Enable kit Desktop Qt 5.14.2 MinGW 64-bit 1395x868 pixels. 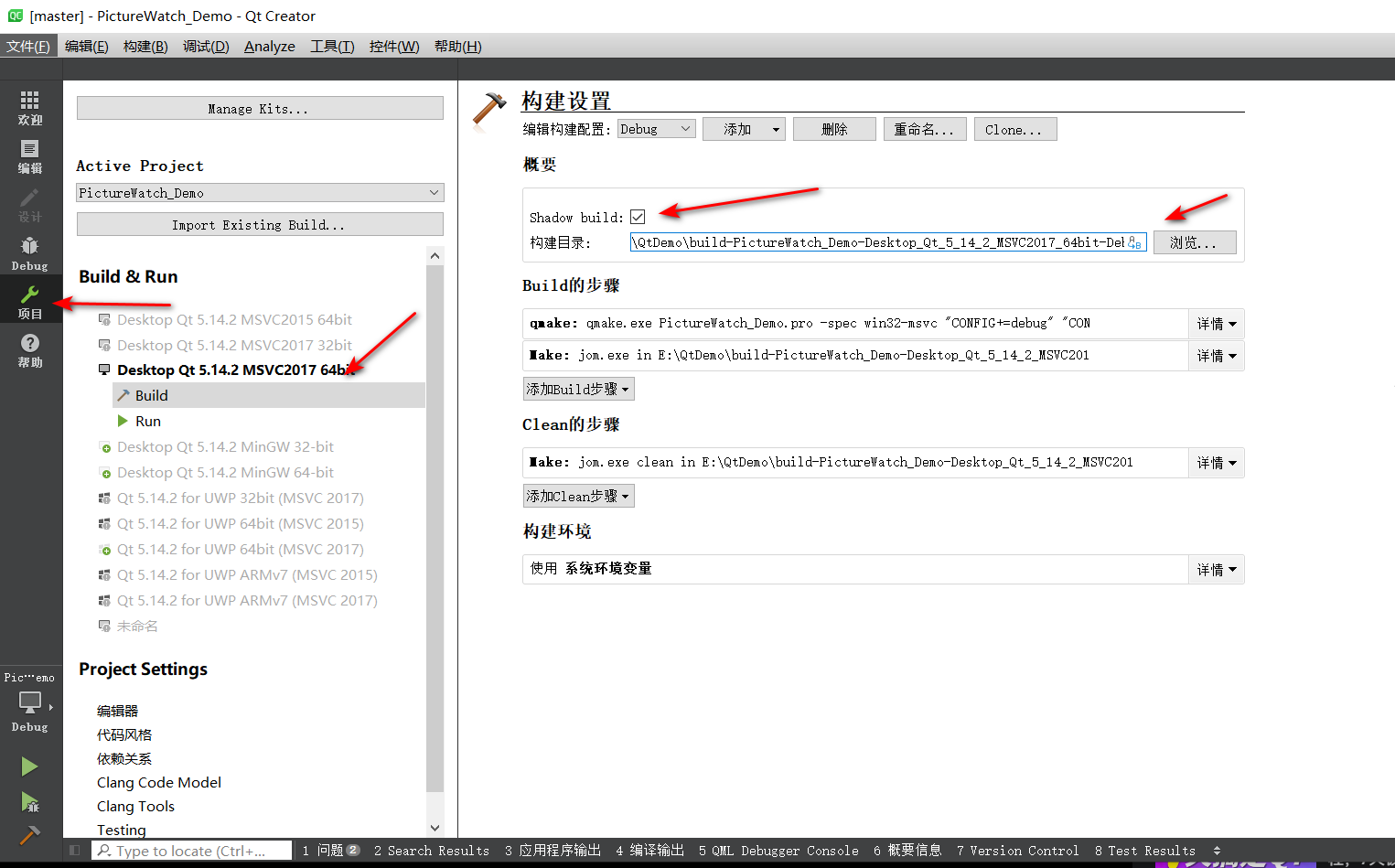pos(225,472)
